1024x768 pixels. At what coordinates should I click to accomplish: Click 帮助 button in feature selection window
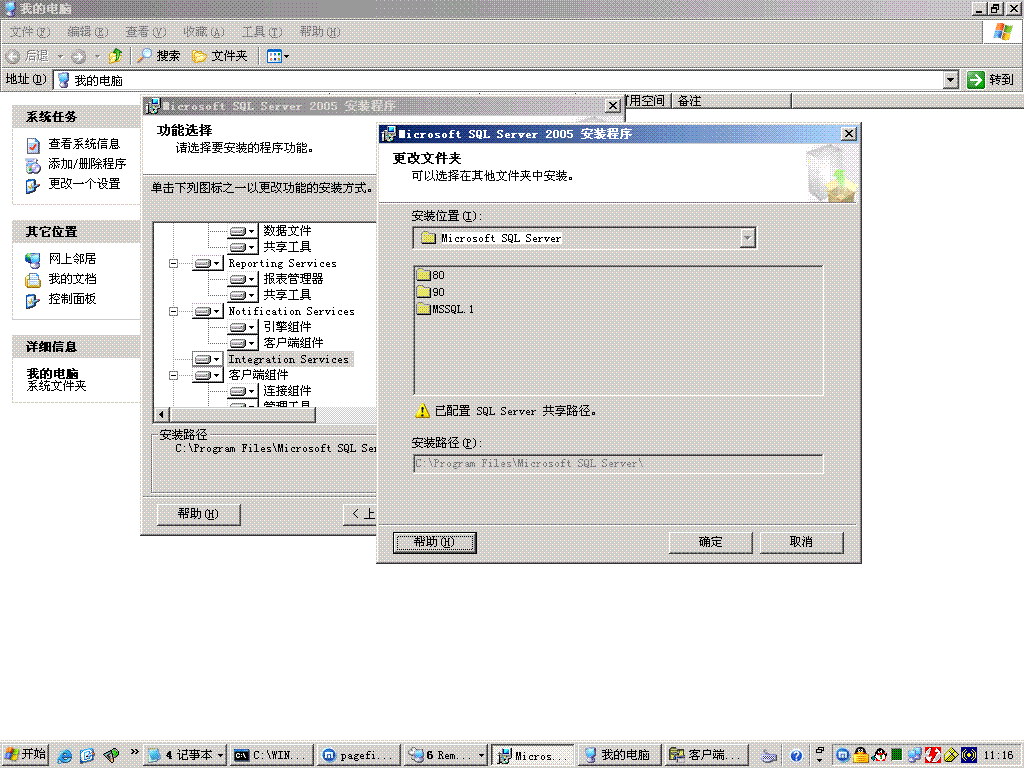click(x=199, y=514)
